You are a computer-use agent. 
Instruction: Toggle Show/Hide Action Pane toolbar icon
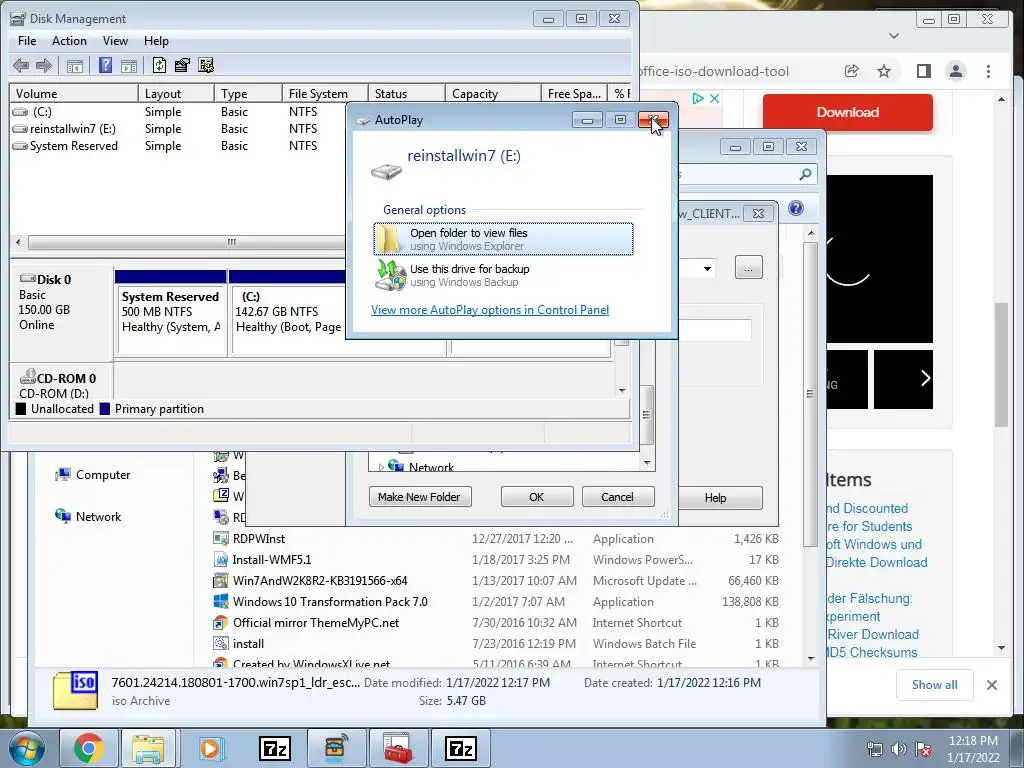(129, 65)
